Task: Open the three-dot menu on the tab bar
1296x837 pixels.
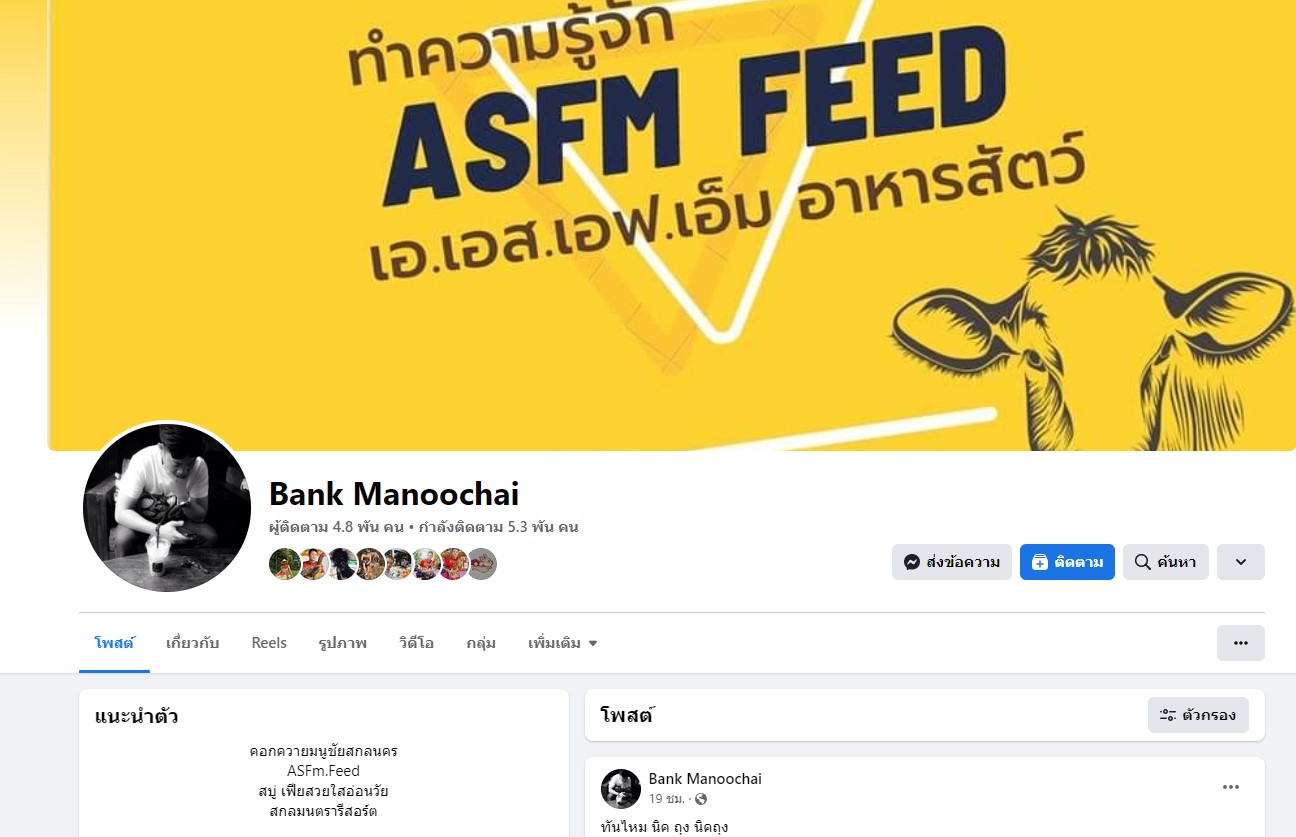Action: pos(1241,643)
